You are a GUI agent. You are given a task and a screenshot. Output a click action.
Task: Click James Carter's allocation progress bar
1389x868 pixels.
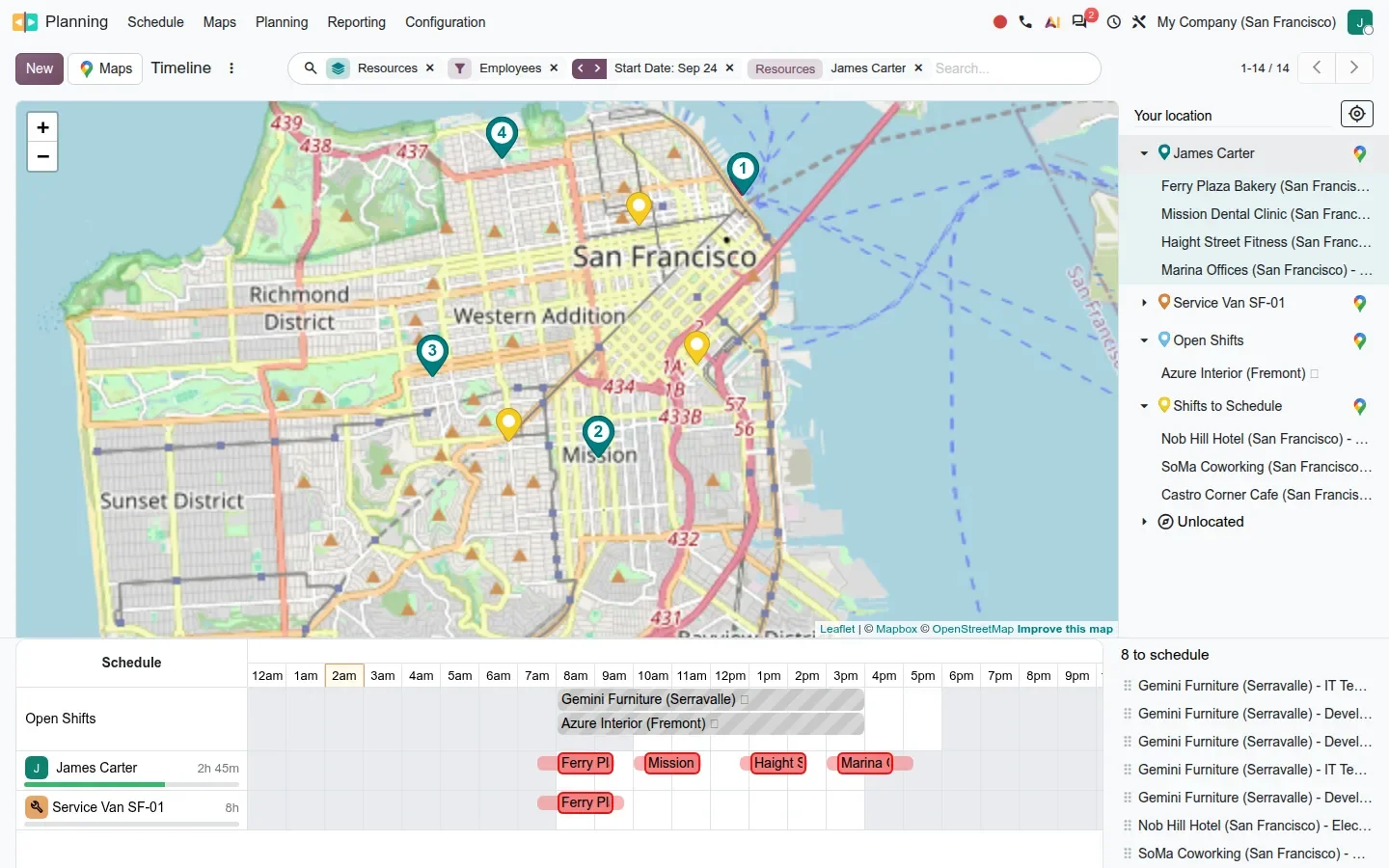point(132,785)
